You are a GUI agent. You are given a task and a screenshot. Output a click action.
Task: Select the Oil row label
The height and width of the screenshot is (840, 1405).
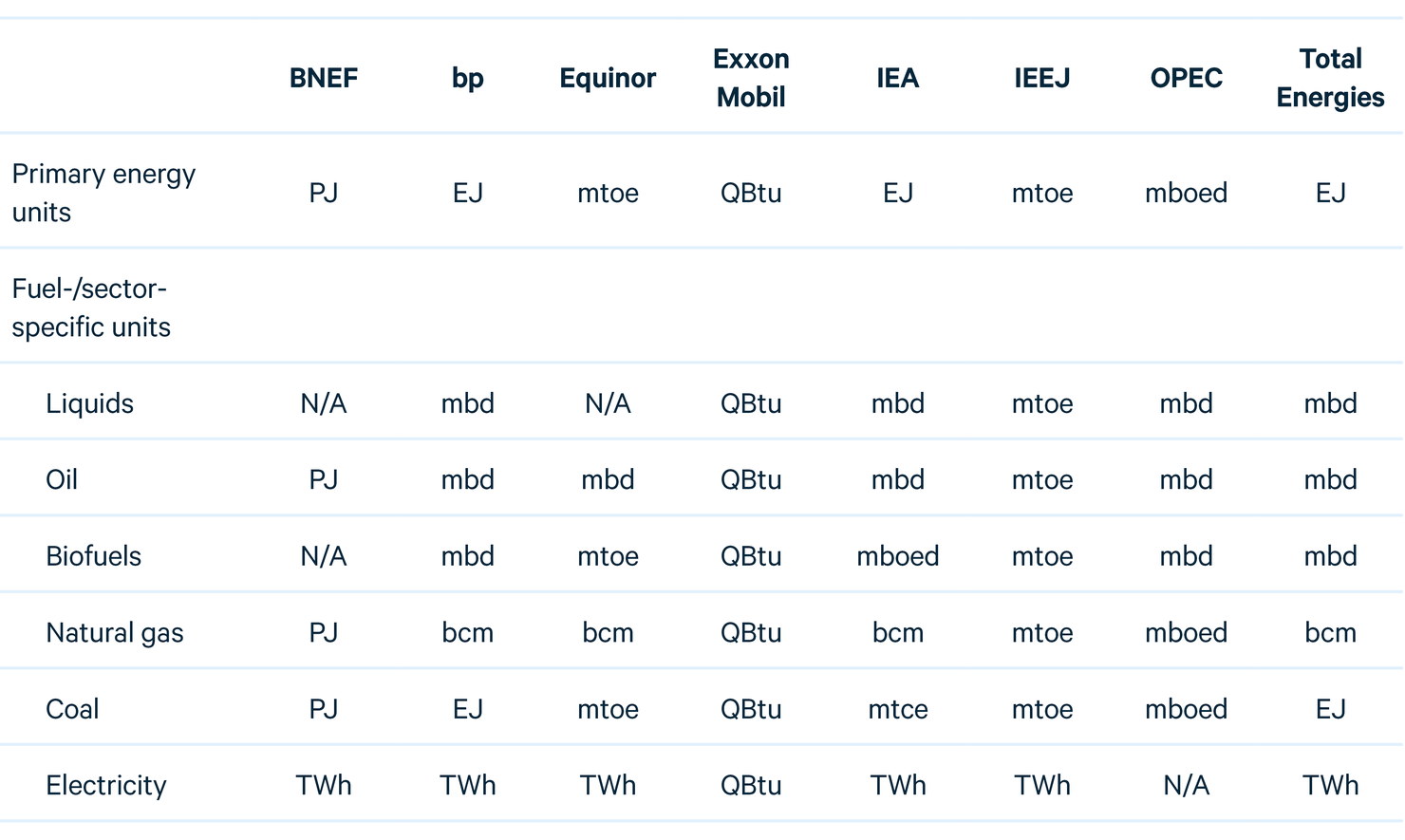pyautogui.click(x=62, y=479)
